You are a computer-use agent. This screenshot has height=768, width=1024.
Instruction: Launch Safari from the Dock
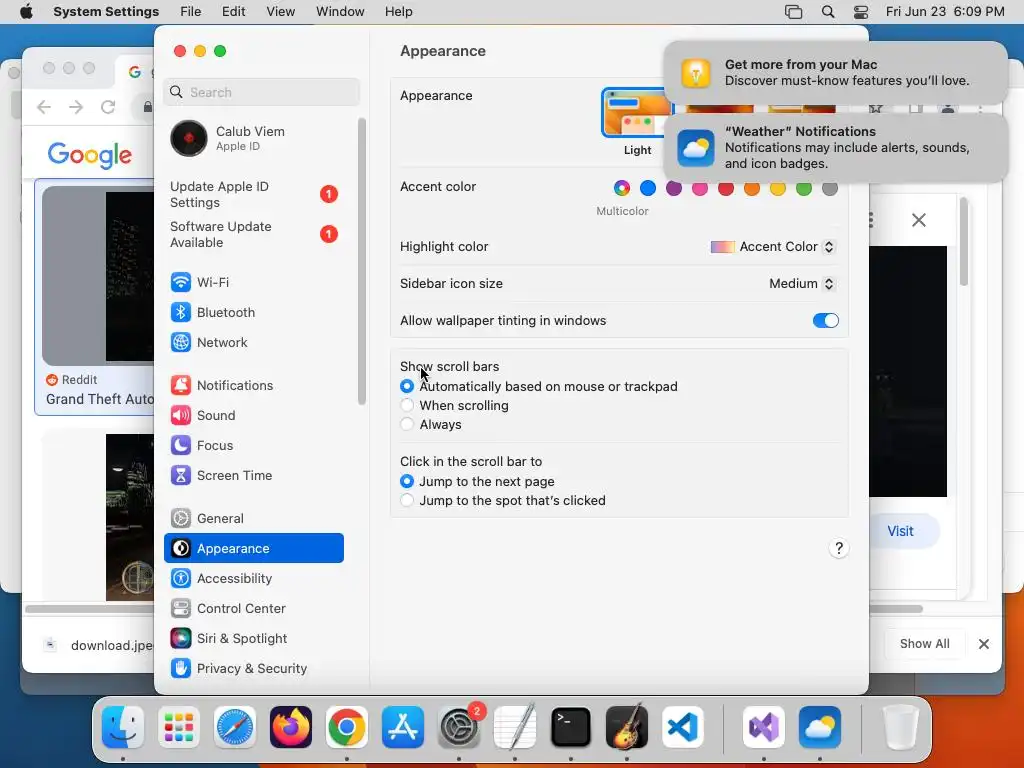pyautogui.click(x=234, y=727)
